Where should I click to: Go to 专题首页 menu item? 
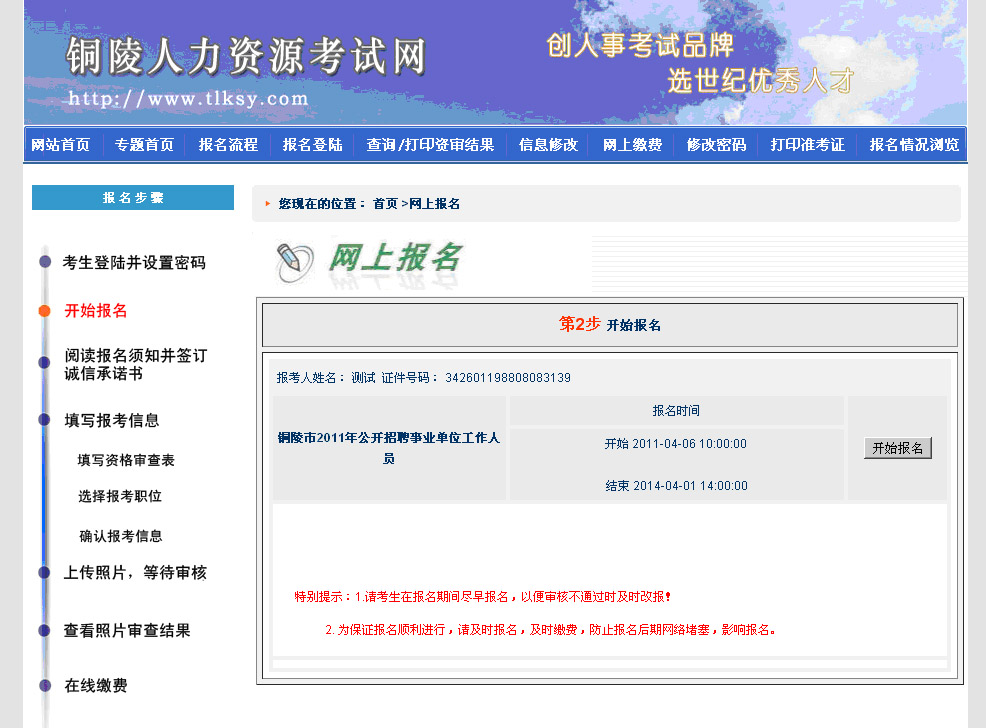click(144, 145)
